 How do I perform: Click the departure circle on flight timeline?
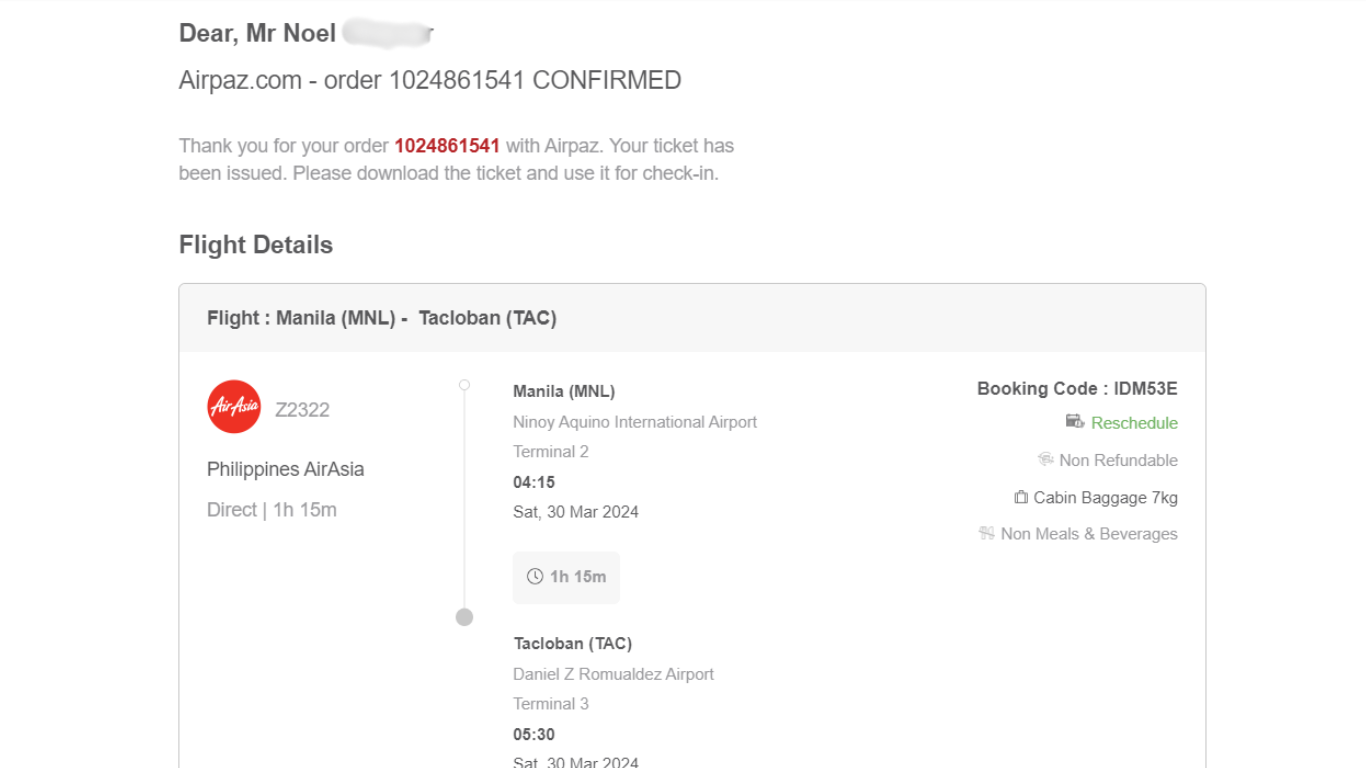tap(464, 385)
